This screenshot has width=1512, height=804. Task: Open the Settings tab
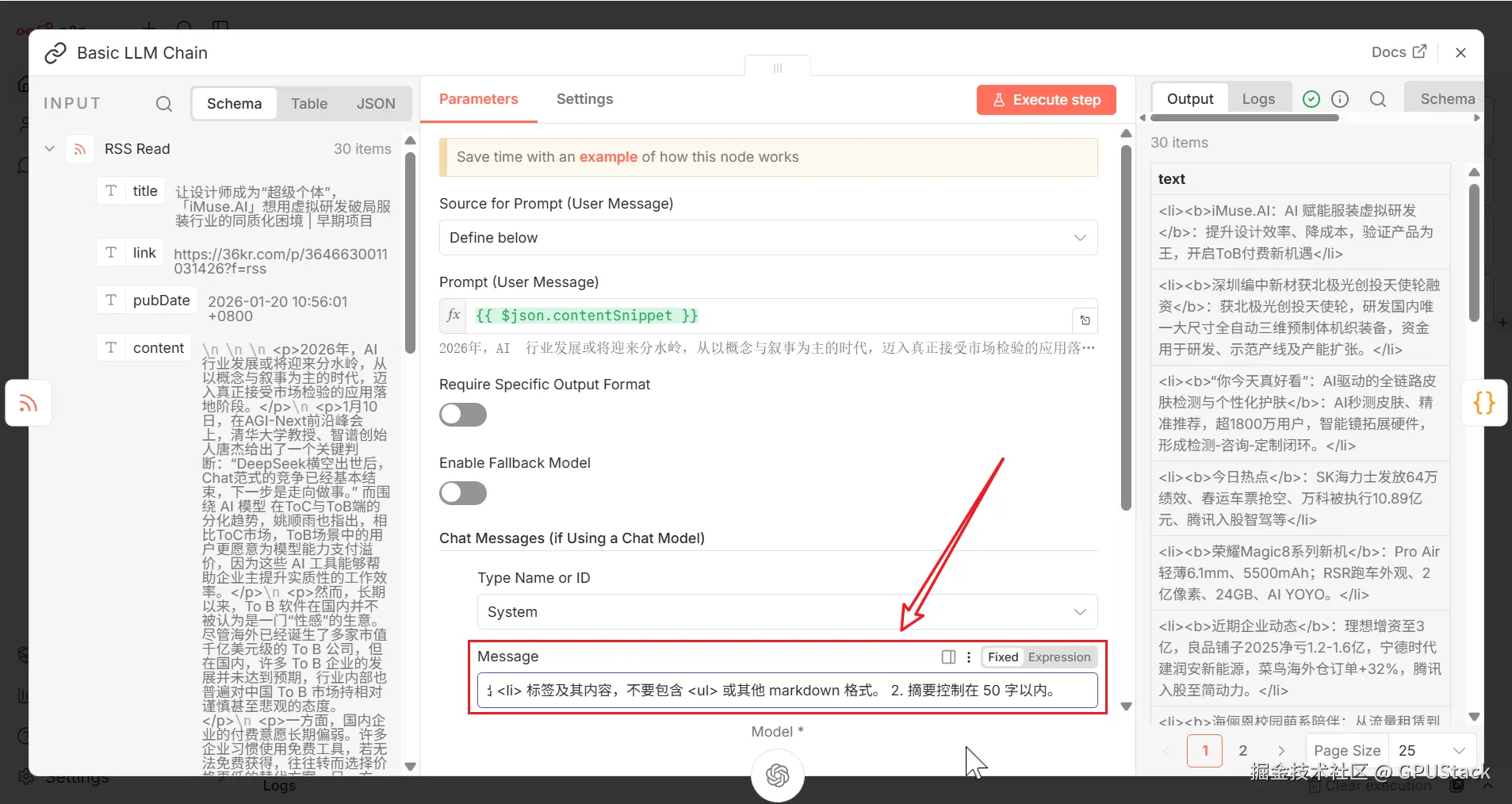(584, 99)
